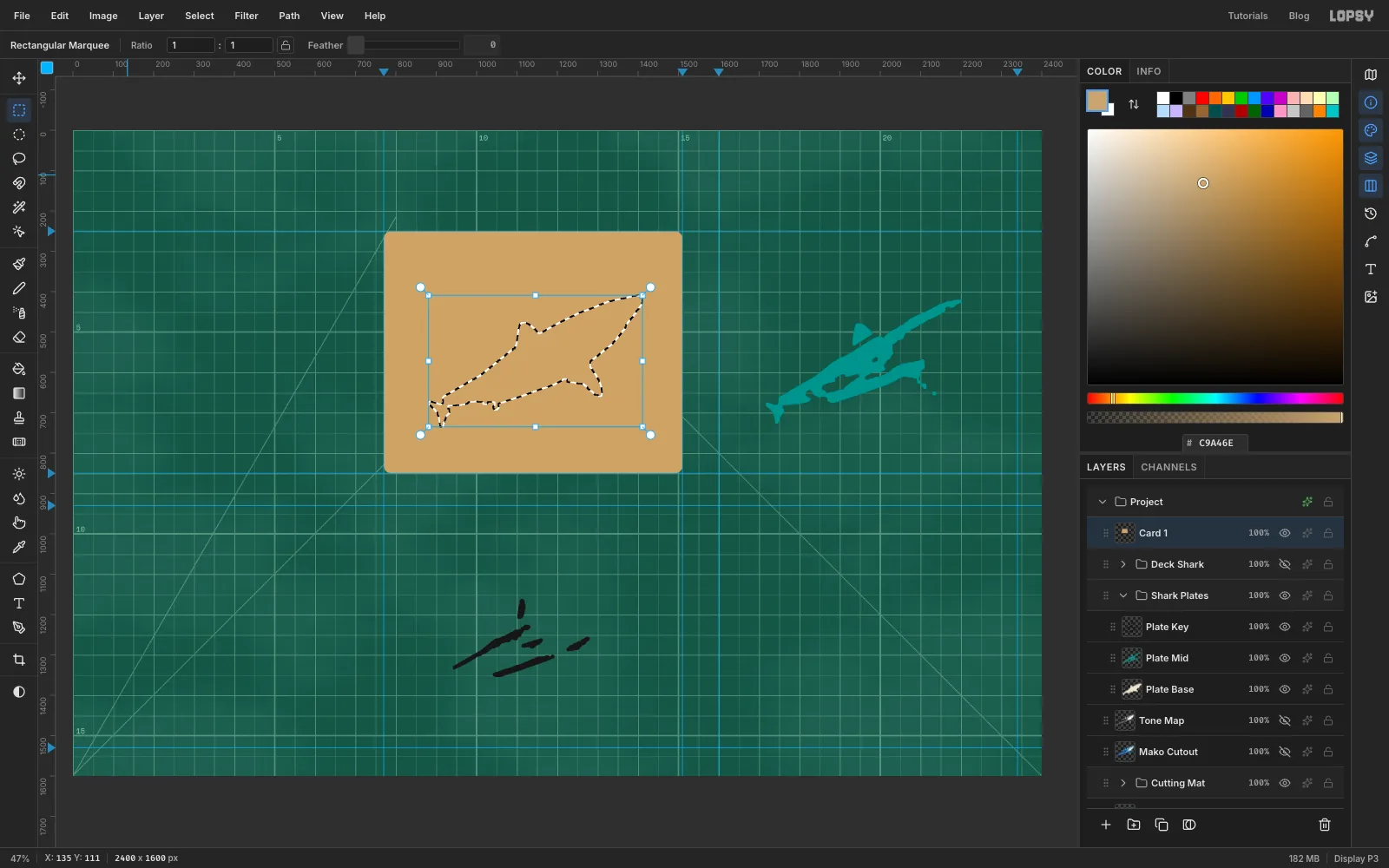This screenshot has width=1389, height=868.
Task: Open the Filter menu
Action: tap(247, 16)
